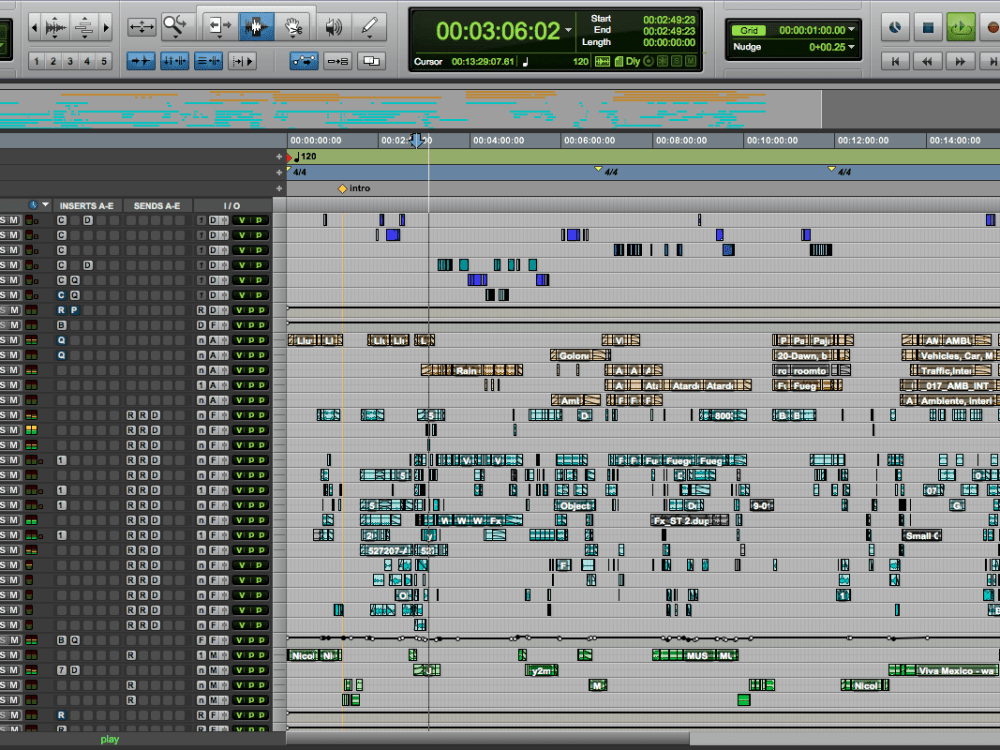Adjust audio waveform zoom icon
This screenshot has width=1000, height=750.
[55, 27]
